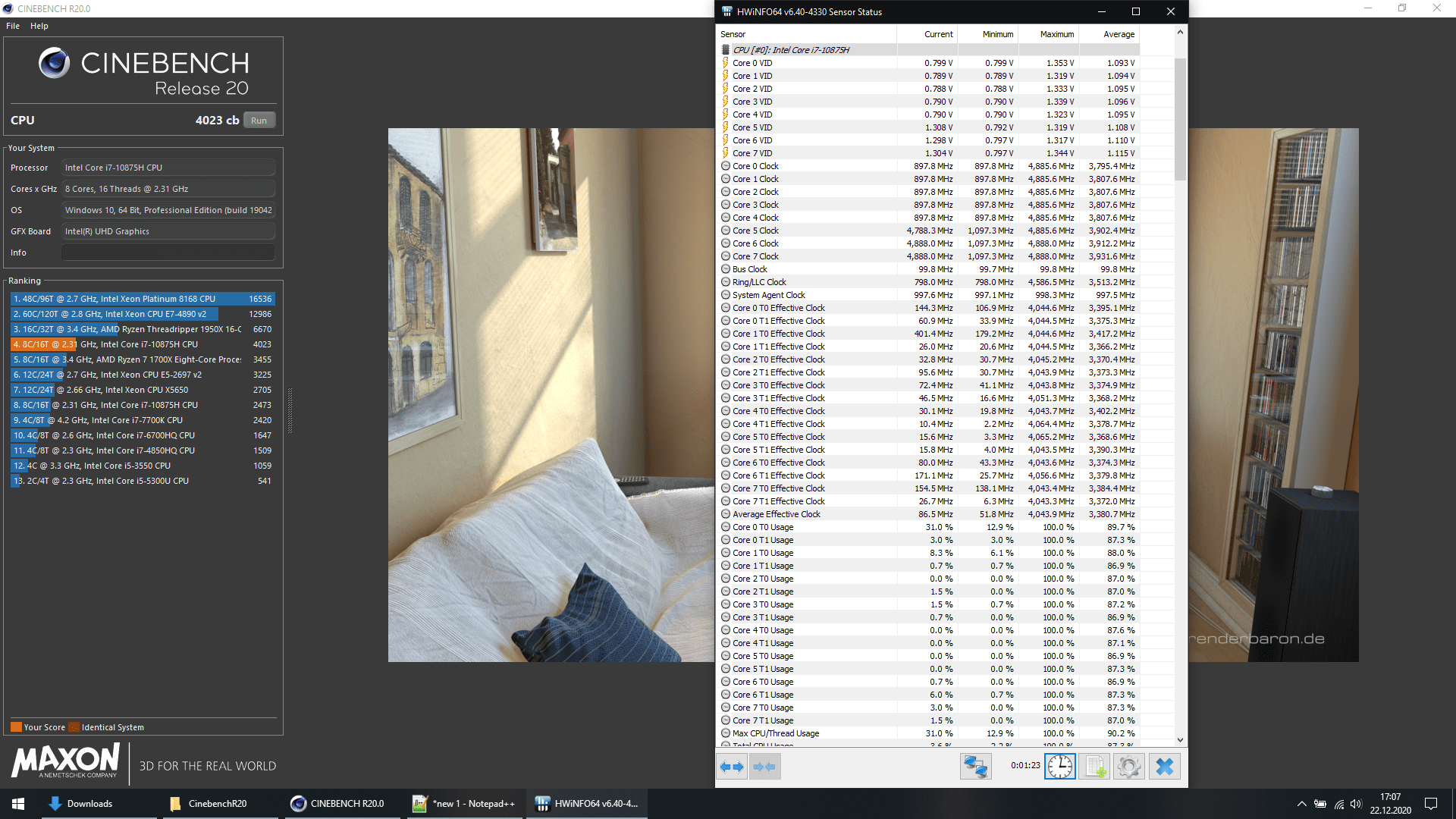
Task: Sort by the Current column header
Action: (927, 34)
